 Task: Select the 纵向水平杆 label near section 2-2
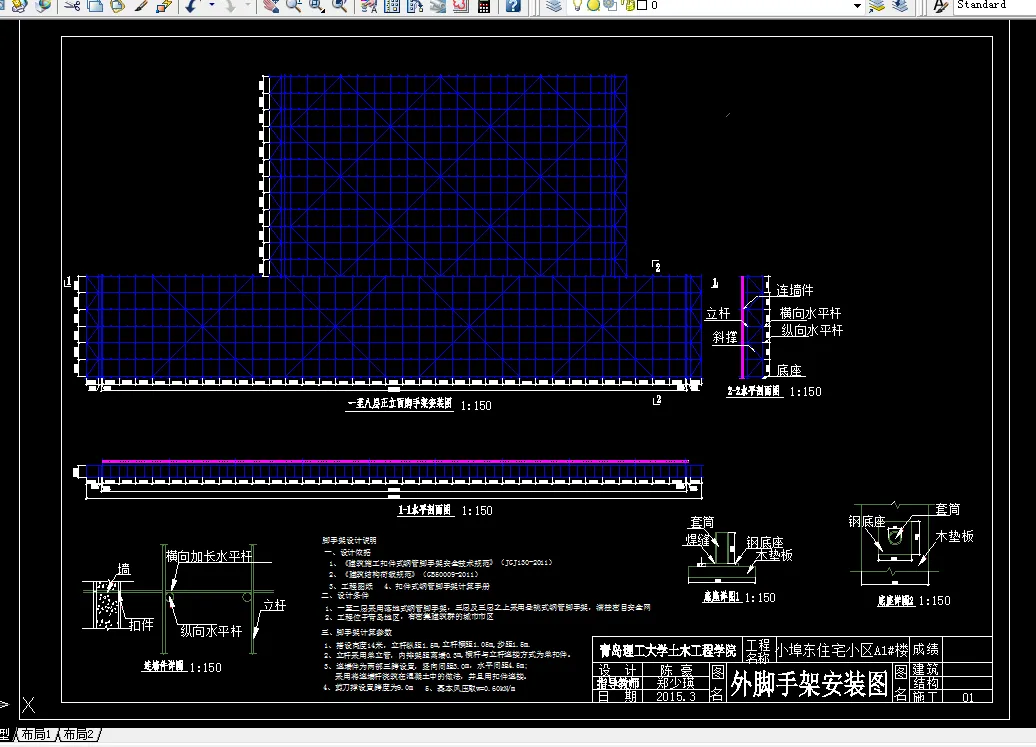(x=812, y=330)
